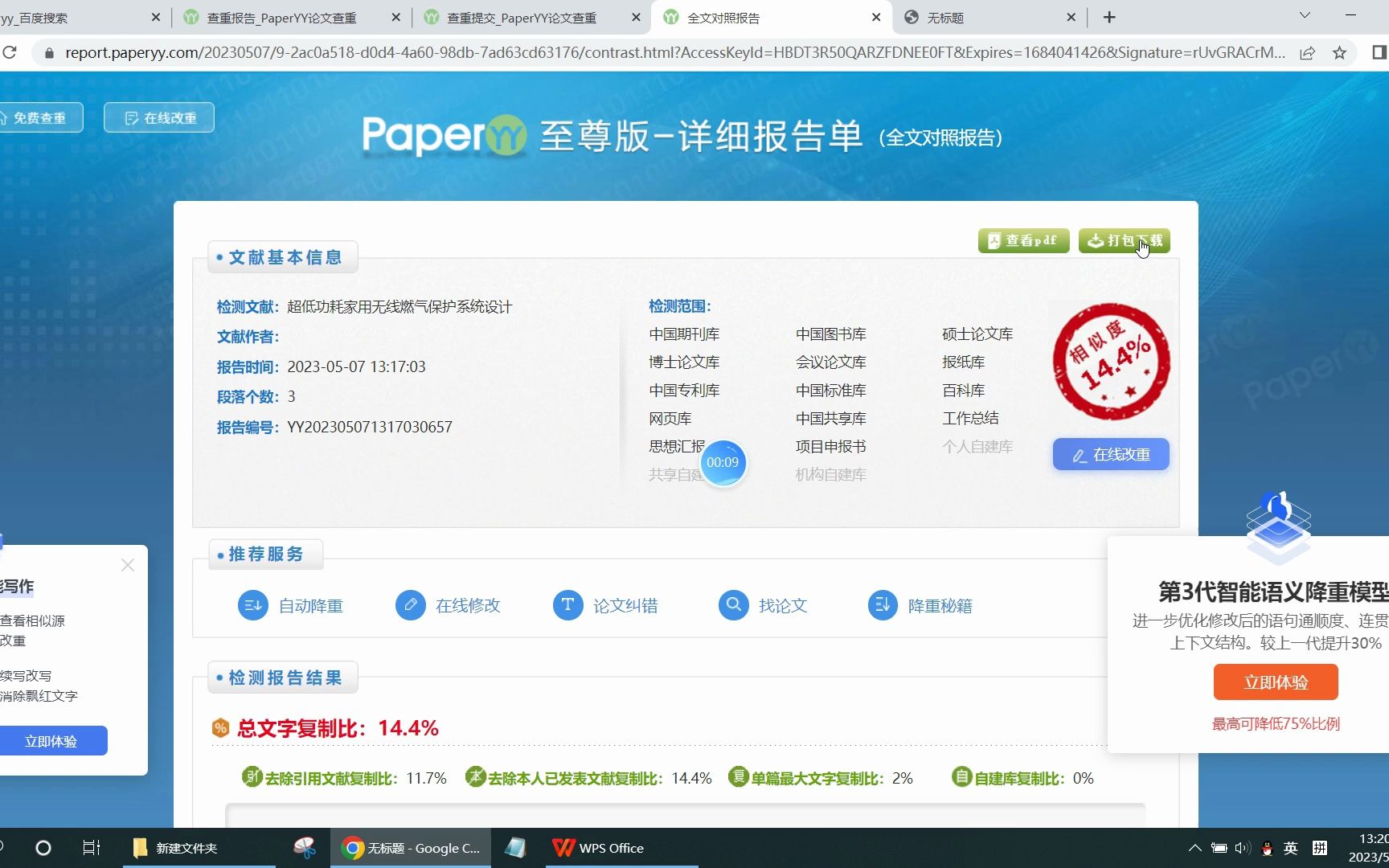Open the 找论文 link text

tap(783, 606)
